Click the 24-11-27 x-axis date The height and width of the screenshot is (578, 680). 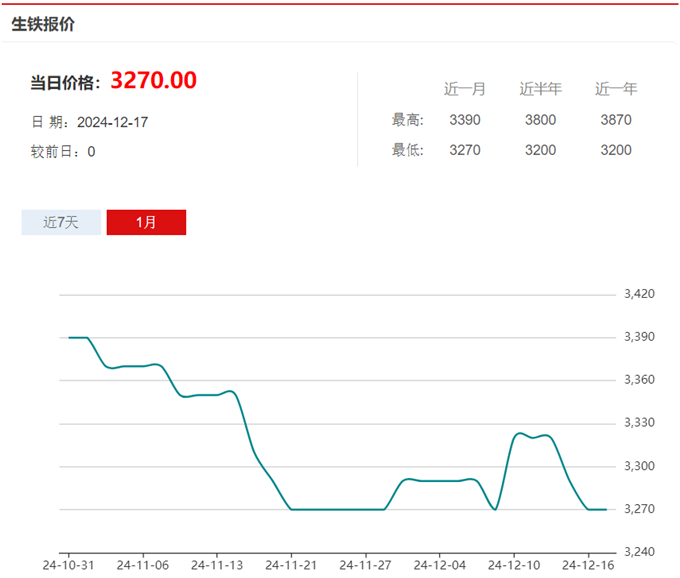pyautogui.click(x=365, y=565)
